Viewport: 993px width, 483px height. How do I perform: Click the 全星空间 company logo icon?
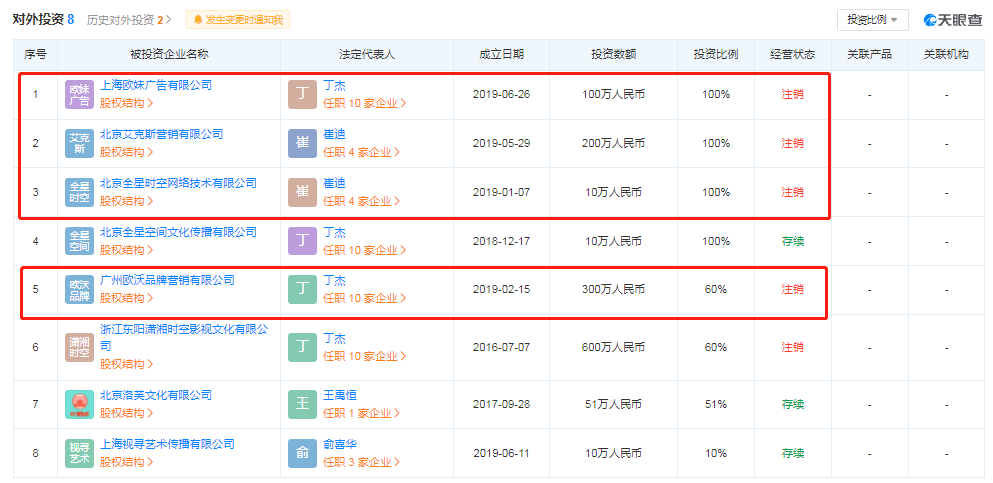point(79,241)
